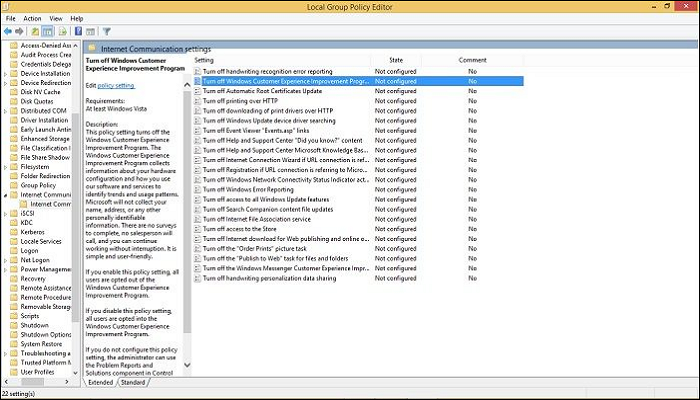Click the gray Forward arrow toolbar icon
This screenshot has height=400, width=700.
(x=19, y=31)
